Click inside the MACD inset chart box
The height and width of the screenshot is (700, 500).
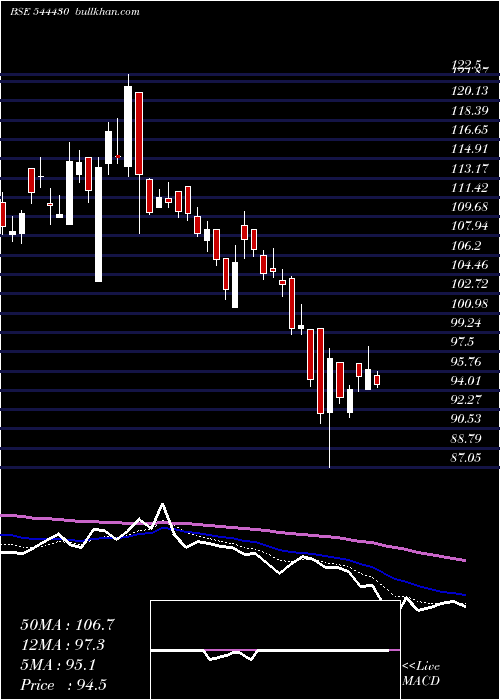click(x=275, y=650)
